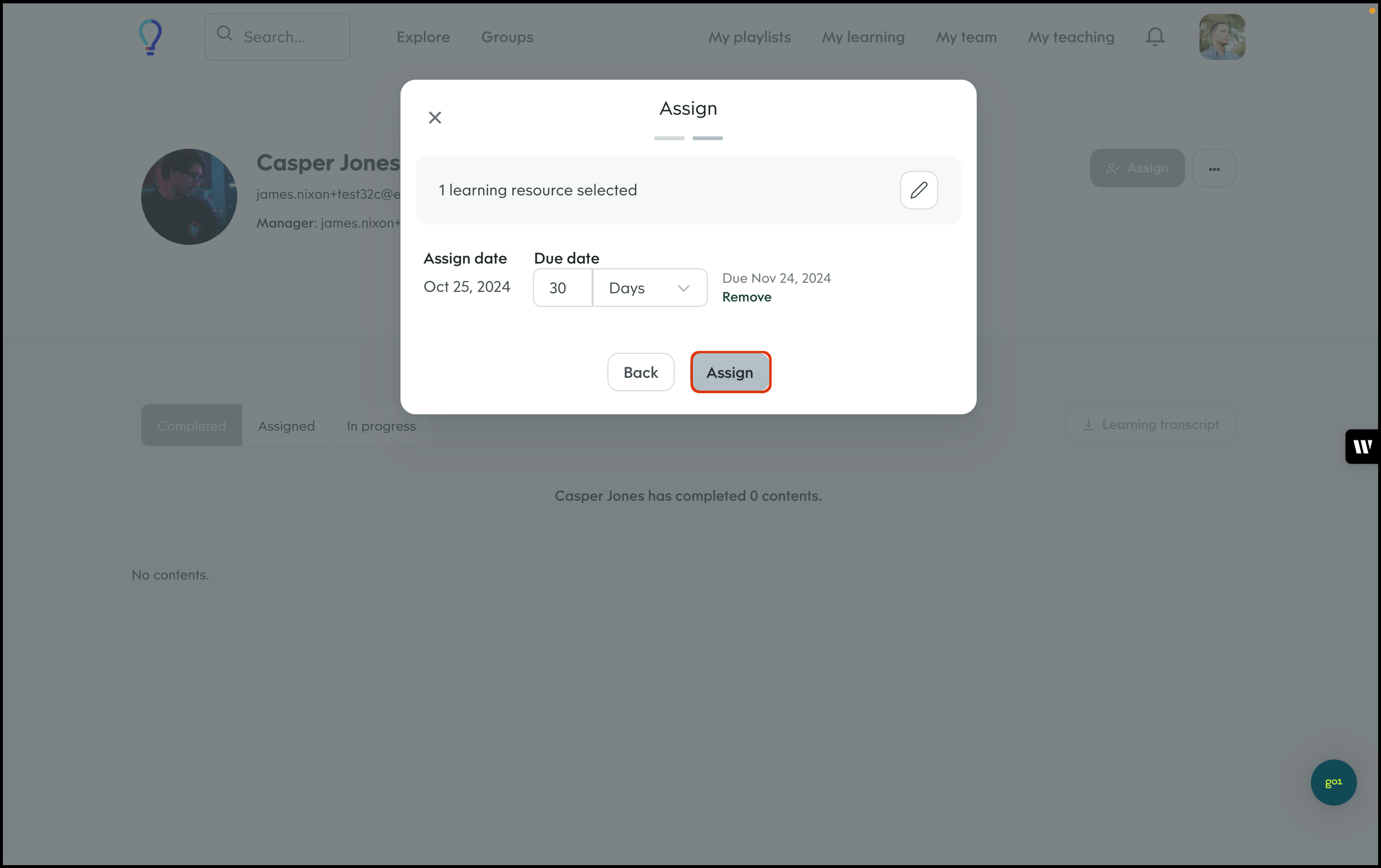Click the lightbulb logo in header

pos(150,37)
